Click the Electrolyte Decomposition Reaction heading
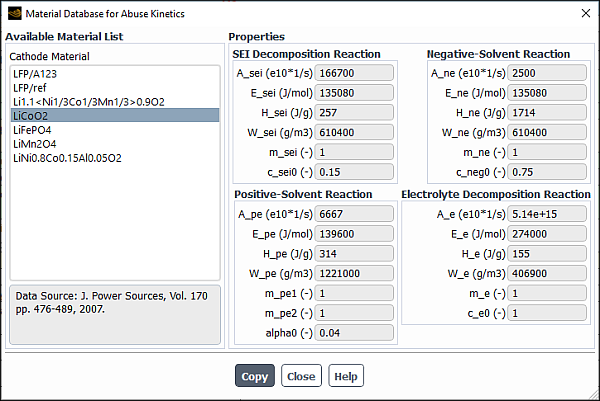 click(x=496, y=194)
